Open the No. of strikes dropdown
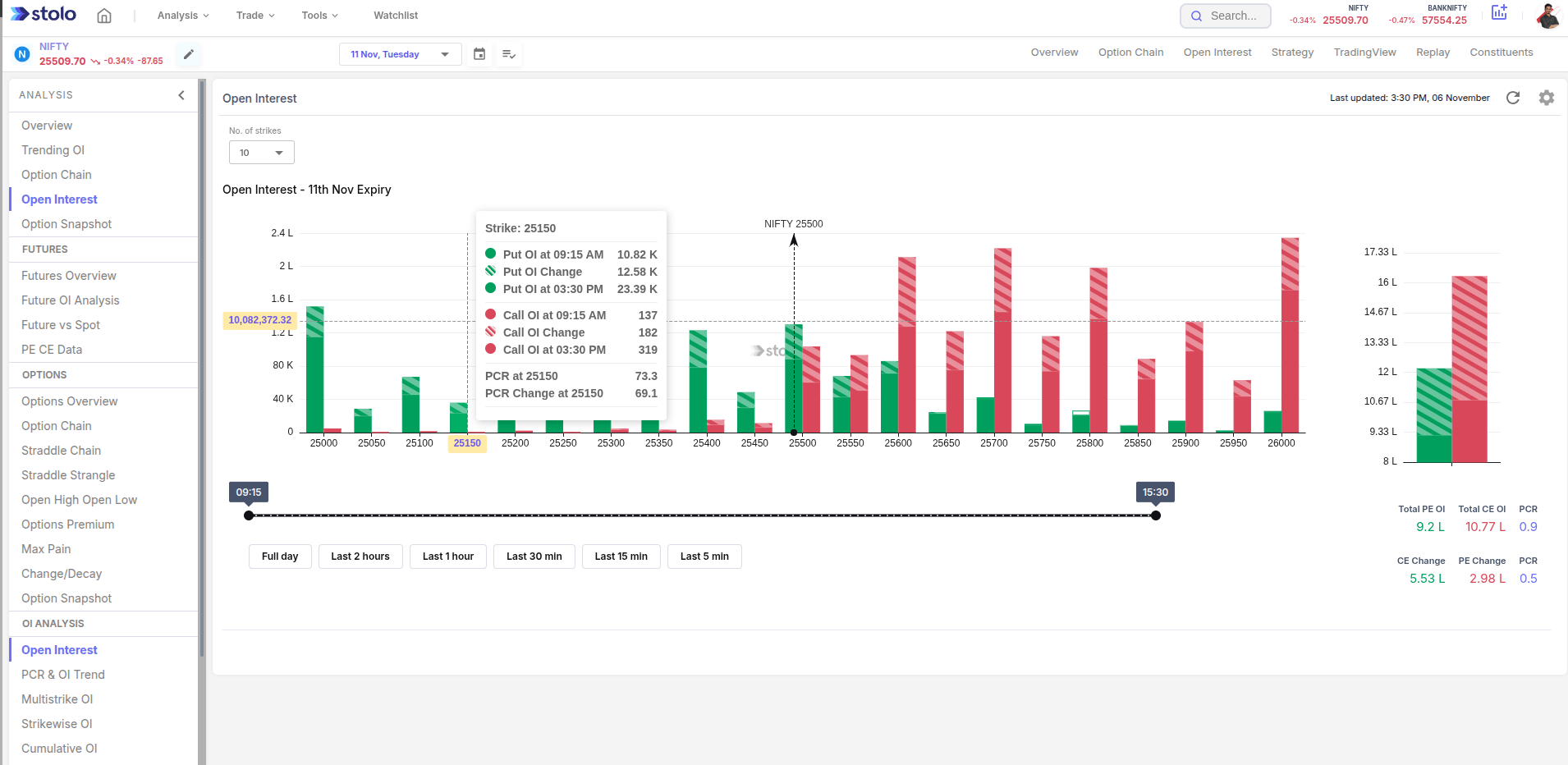Viewport: 1568px width, 765px height. coord(261,153)
